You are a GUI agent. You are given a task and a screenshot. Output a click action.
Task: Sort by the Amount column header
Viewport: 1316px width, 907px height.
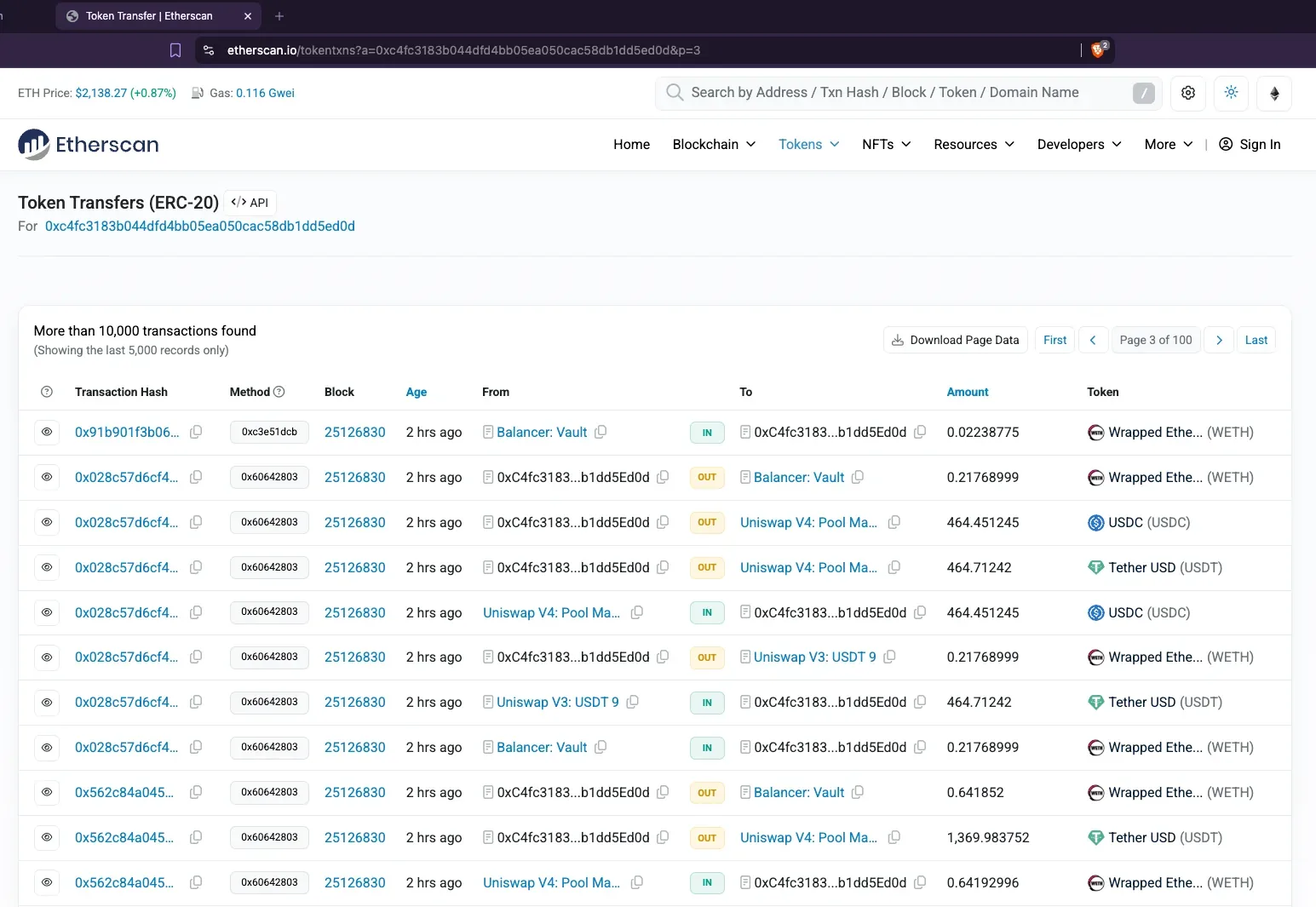pos(968,392)
